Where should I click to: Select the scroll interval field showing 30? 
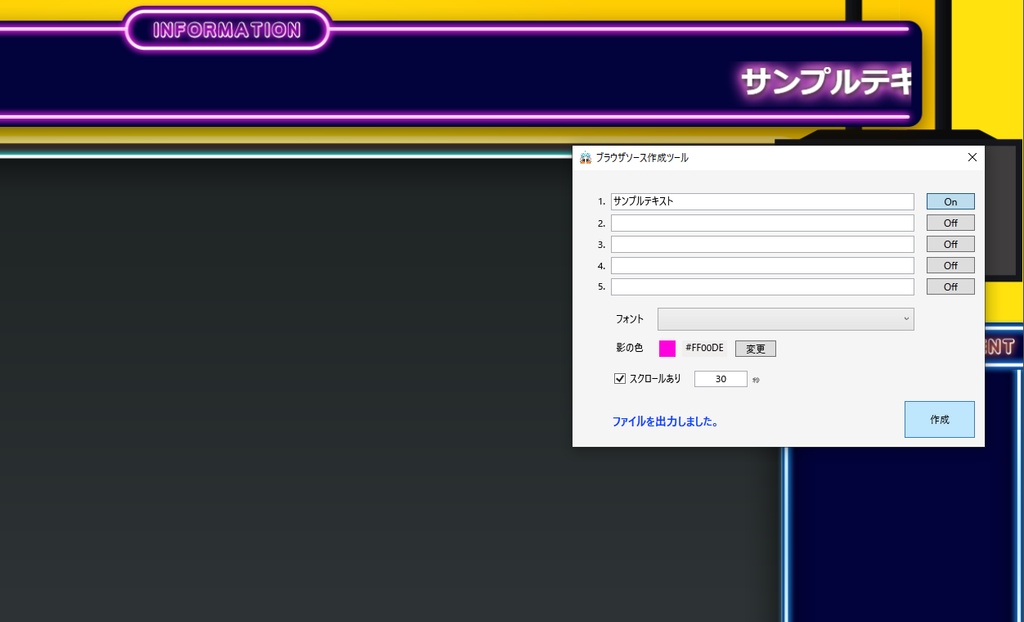(720, 378)
